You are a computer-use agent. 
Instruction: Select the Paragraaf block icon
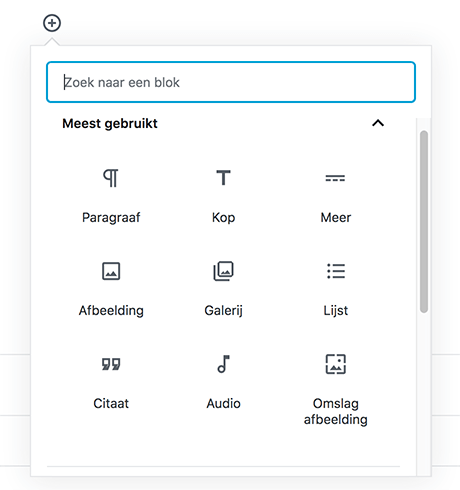(111, 178)
